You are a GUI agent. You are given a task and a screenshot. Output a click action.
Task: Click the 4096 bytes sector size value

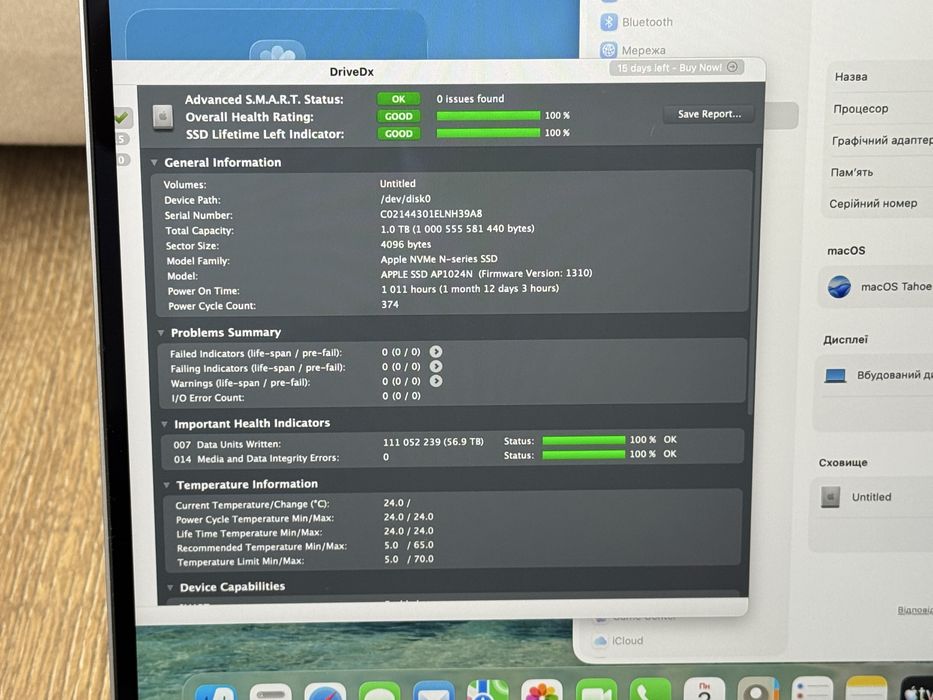(406, 244)
